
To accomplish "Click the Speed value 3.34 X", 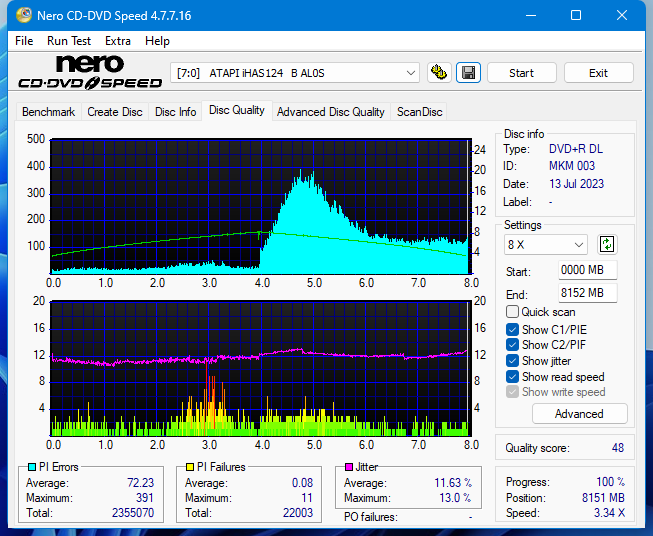I will [609, 513].
